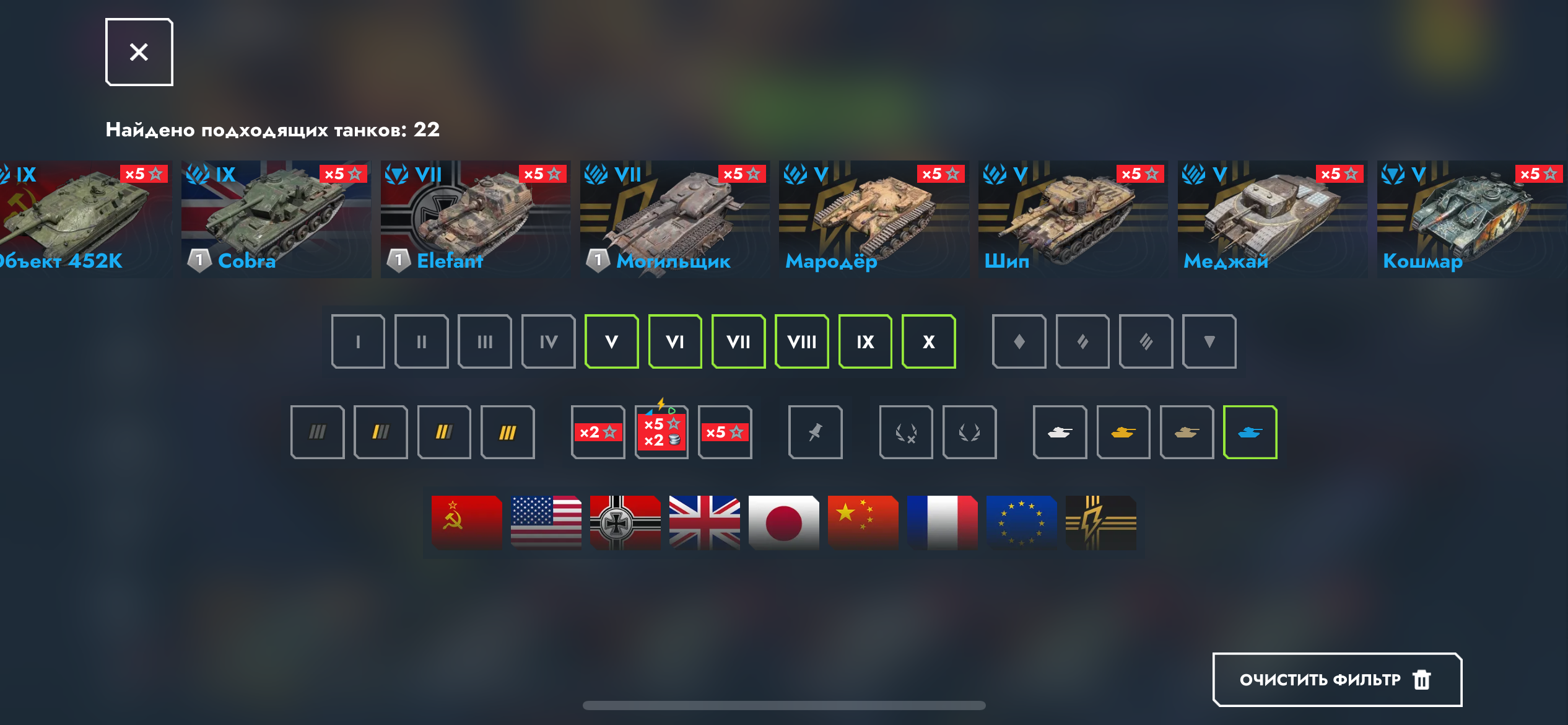
Task: Toggle tier X filter off
Action: click(928, 341)
